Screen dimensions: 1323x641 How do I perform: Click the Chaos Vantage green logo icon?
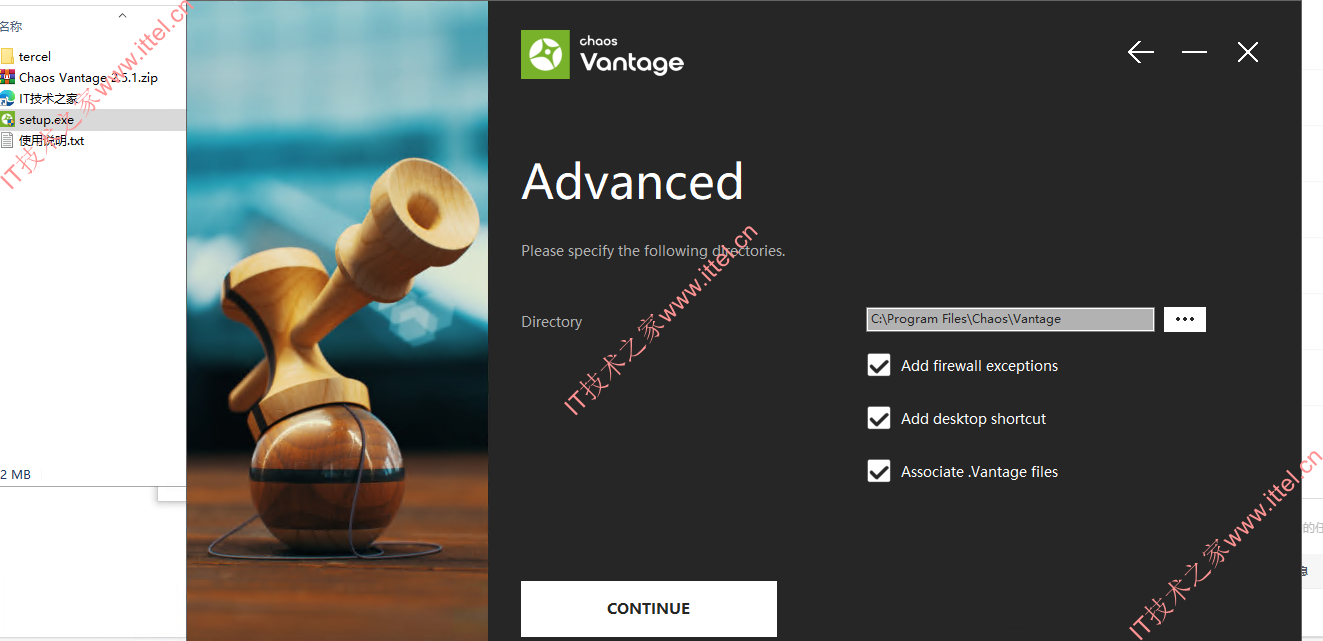(545, 54)
